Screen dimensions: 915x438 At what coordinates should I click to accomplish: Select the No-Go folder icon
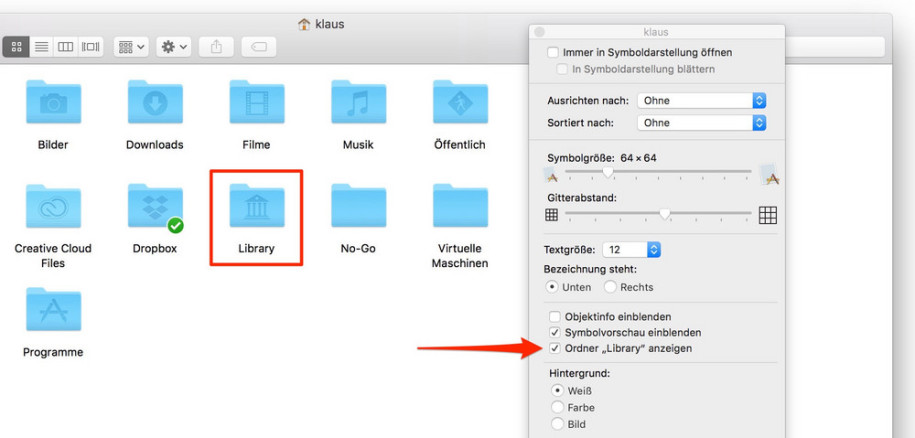(x=358, y=206)
